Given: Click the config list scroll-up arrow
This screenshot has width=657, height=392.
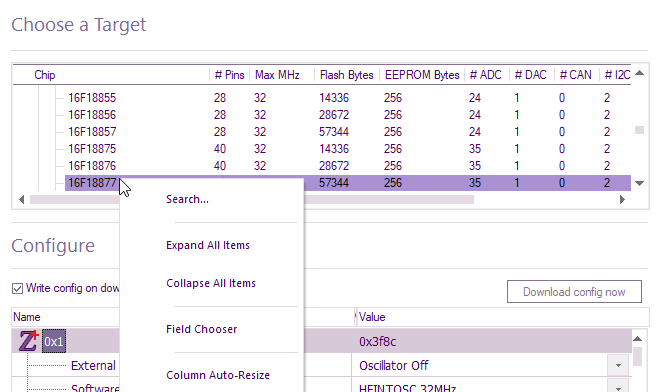Looking at the screenshot, I should tap(637, 339).
